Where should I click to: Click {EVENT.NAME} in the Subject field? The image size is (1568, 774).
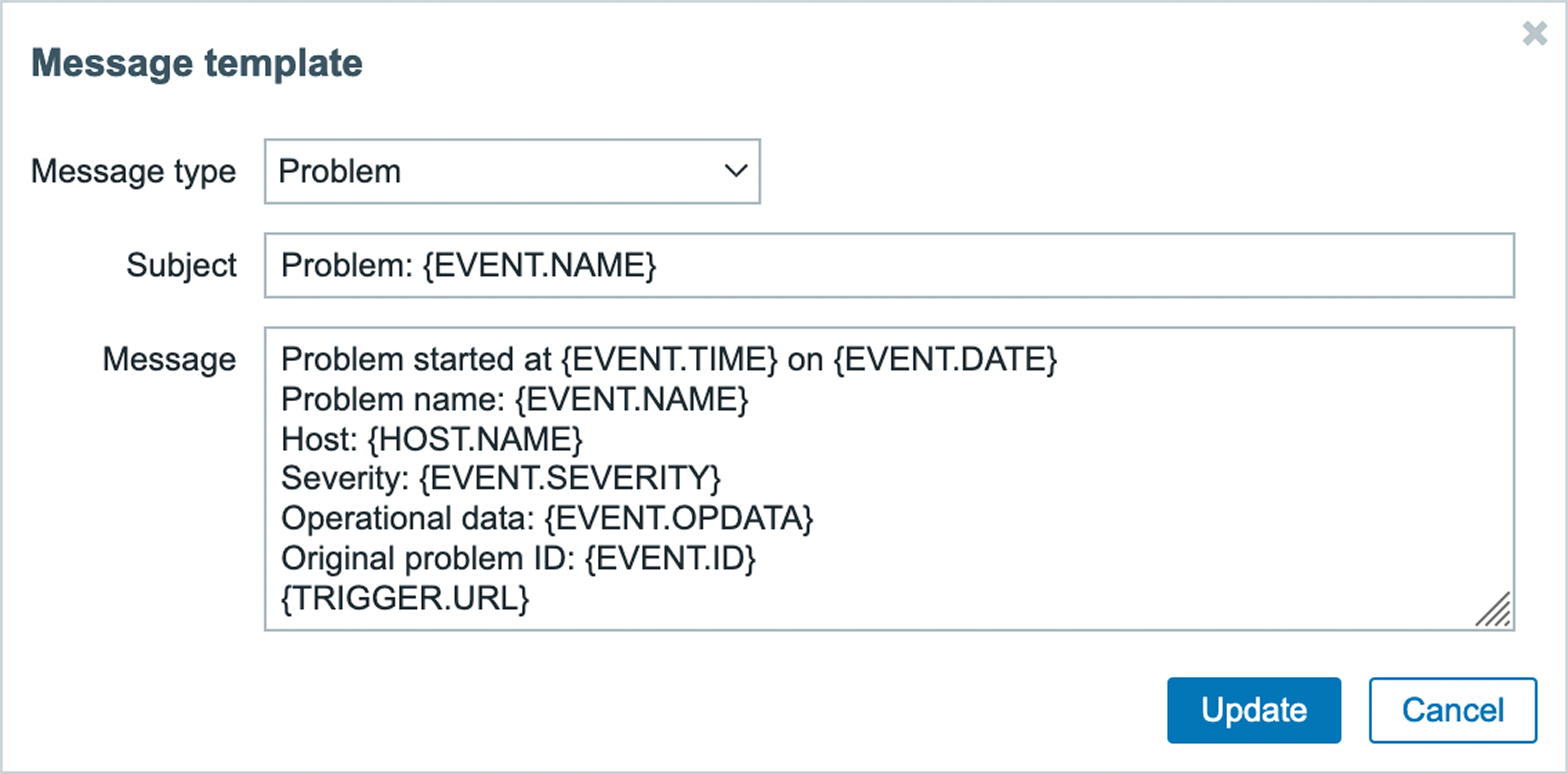539,265
